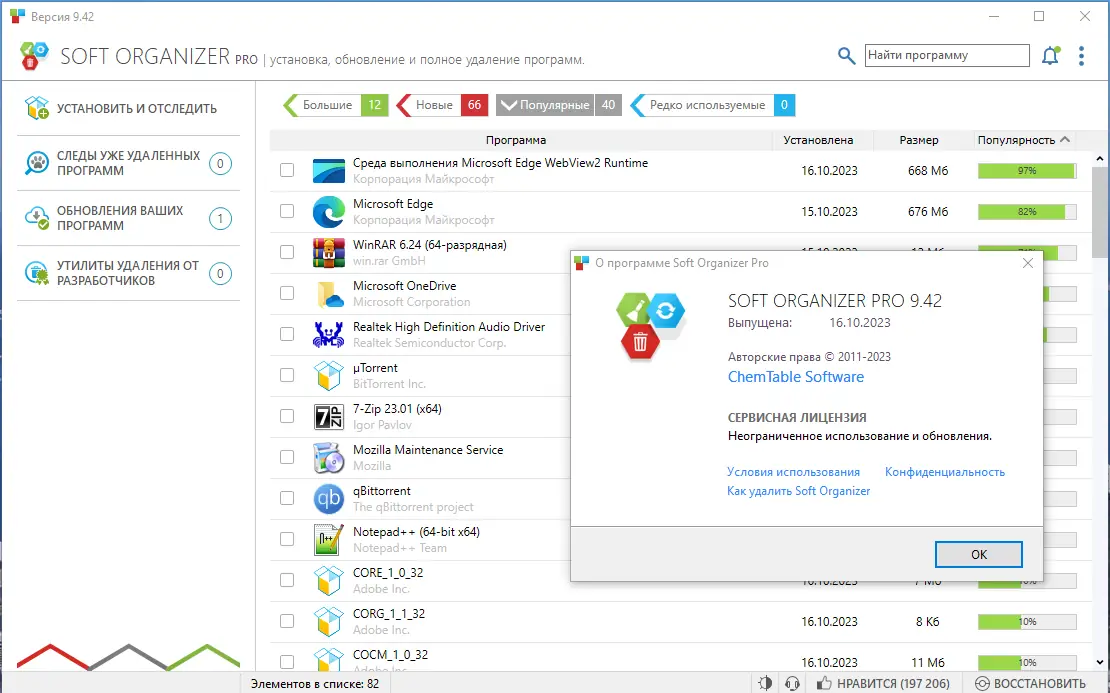1110x693 pixels.
Task: Click the Install and Track box icon
Action: point(37,108)
